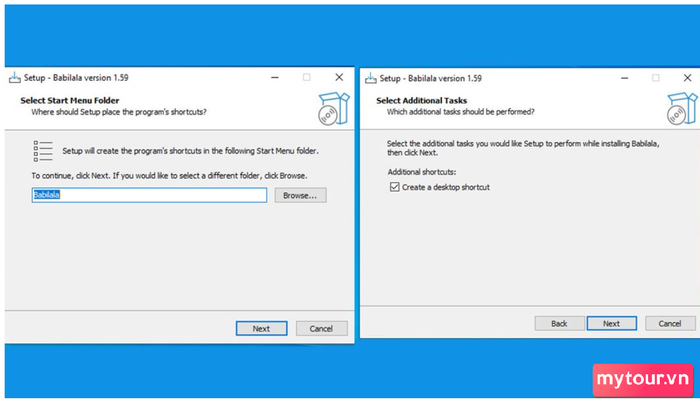Close the Select Additional Tasks window
700x405 pixels.
tap(688, 78)
